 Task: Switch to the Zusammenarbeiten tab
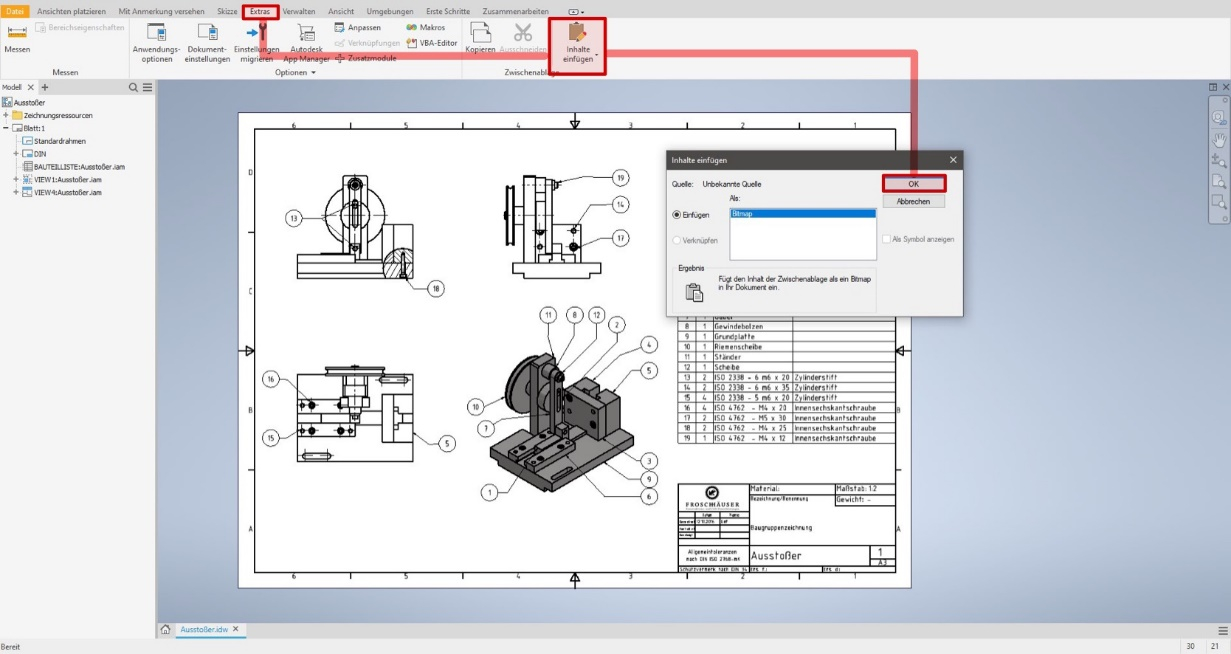[518, 11]
